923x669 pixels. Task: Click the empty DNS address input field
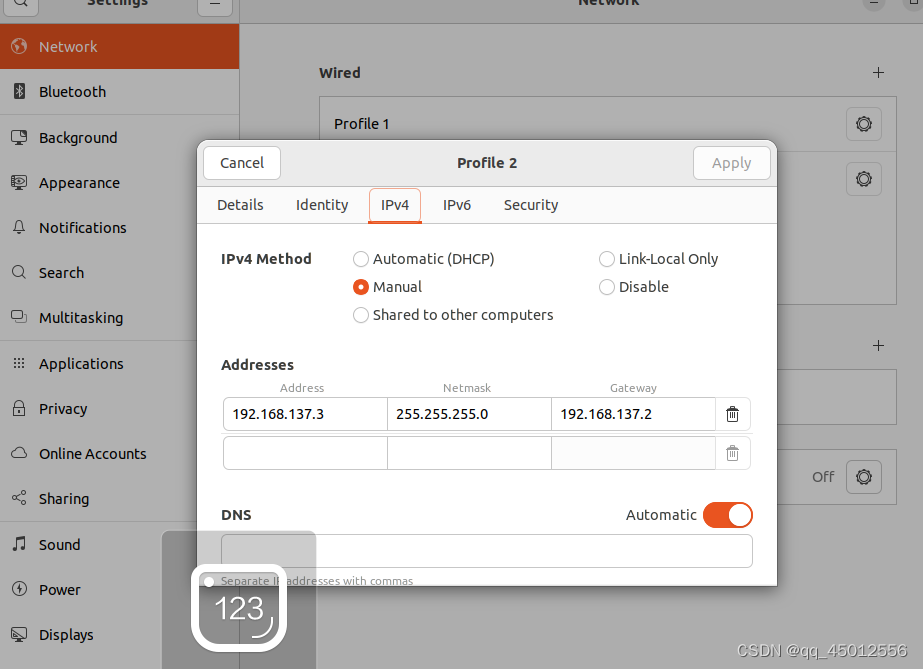tap(487, 551)
